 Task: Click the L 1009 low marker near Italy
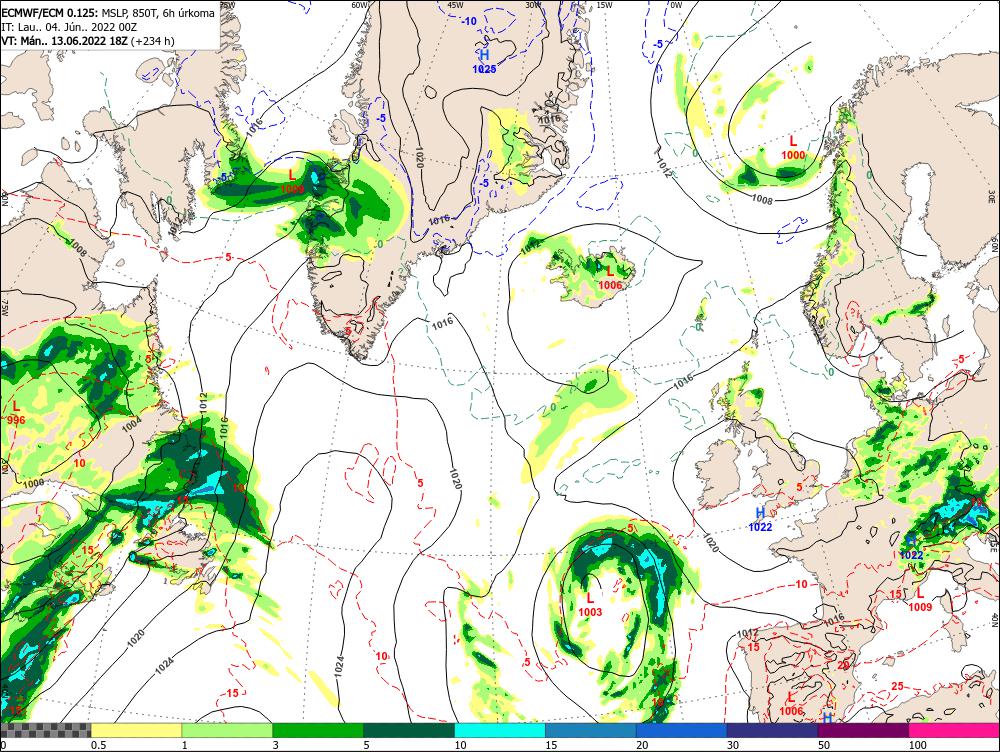(x=920, y=600)
